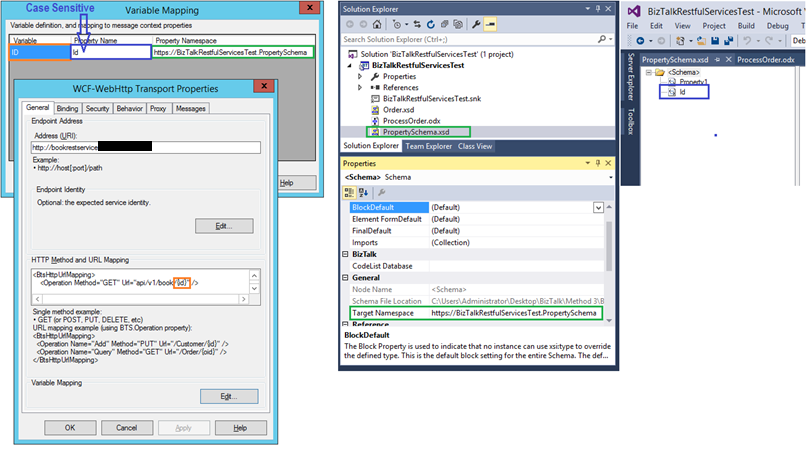Image resolution: width=812 pixels, height=468 pixels.
Task: Pin the Properties panel
Action: point(598,163)
